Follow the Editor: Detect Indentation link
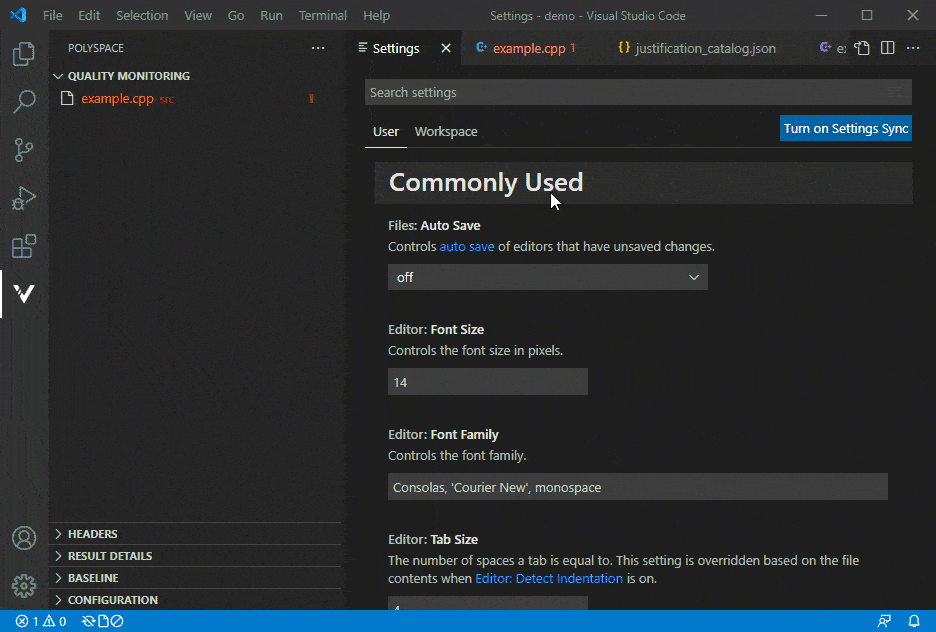Image resolution: width=936 pixels, height=632 pixels. click(x=549, y=578)
